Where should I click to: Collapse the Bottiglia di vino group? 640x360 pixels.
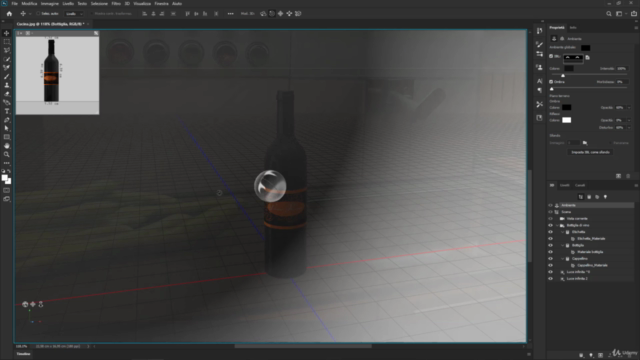[x=557, y=225]
